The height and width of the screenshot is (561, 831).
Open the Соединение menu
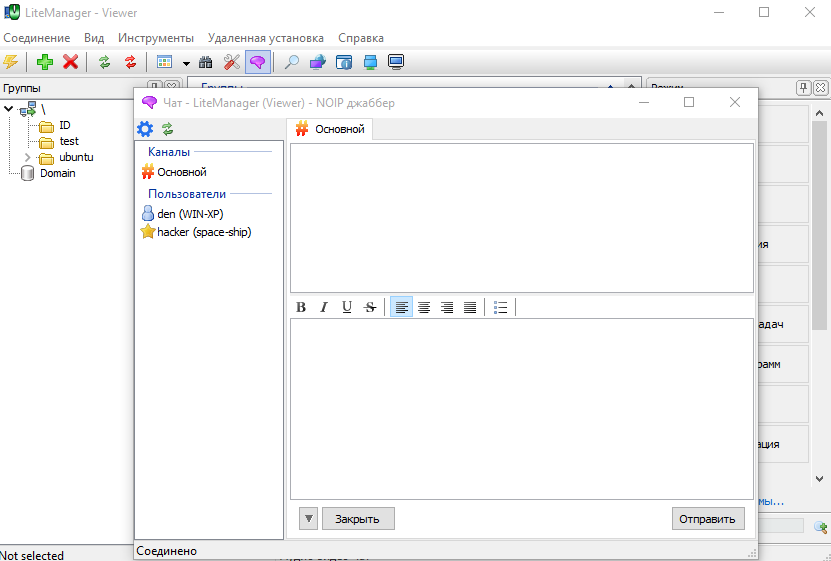point(37,38)
